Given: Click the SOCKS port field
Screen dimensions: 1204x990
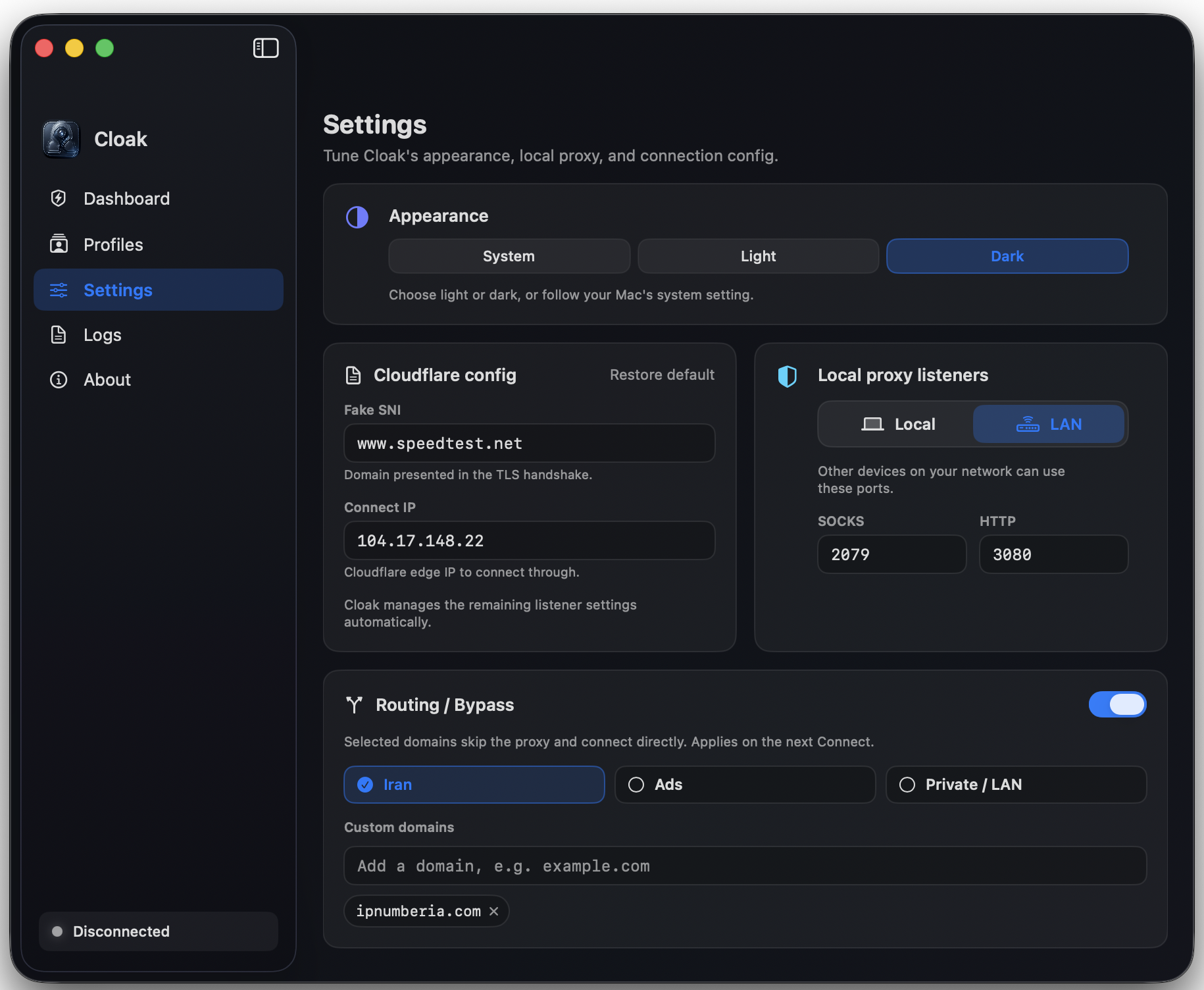Looking at the screenshot, I should (891, 554).
